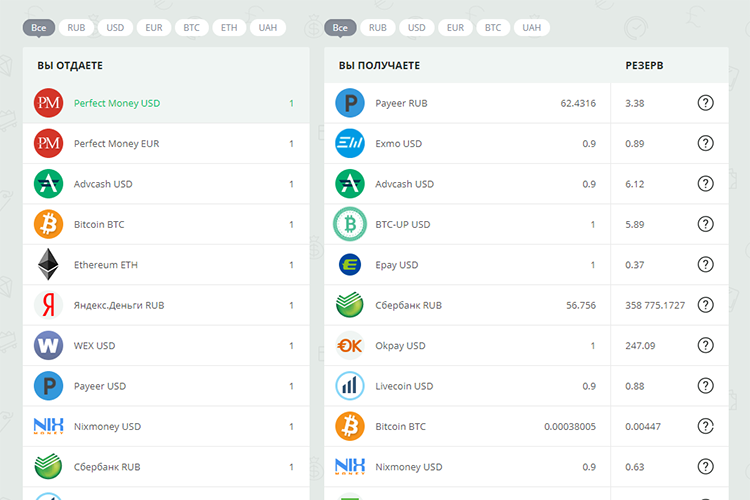Image resolution: width=750 pixels, height=500 pixels.
Task: Open help for Exmo USD reserve
Action: click(x=706, y=144)
